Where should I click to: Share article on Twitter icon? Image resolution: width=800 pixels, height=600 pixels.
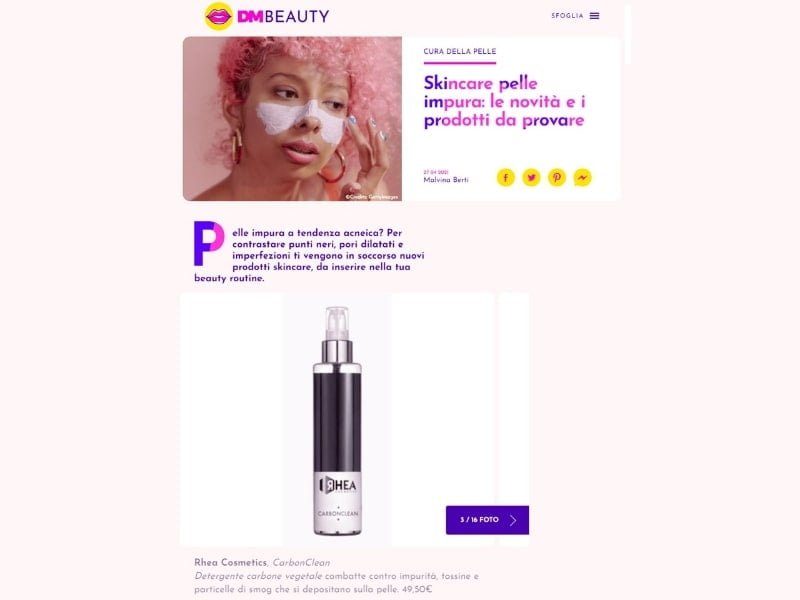pos(531,178)
